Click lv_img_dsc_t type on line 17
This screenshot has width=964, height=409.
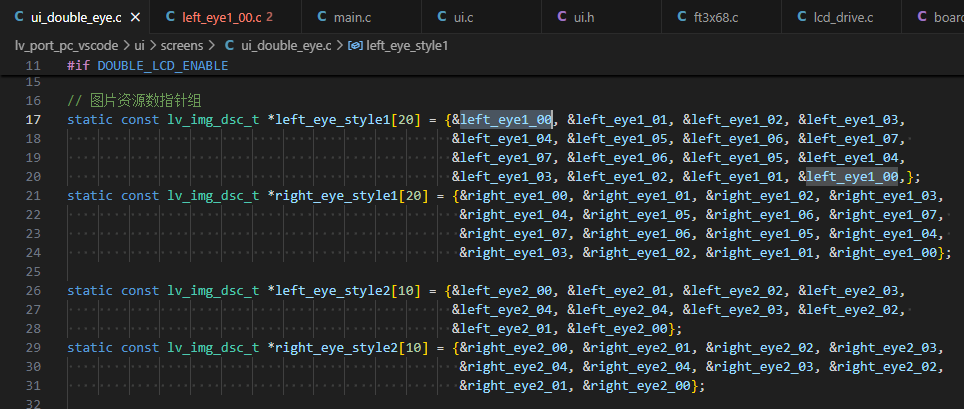coord(213,119)
